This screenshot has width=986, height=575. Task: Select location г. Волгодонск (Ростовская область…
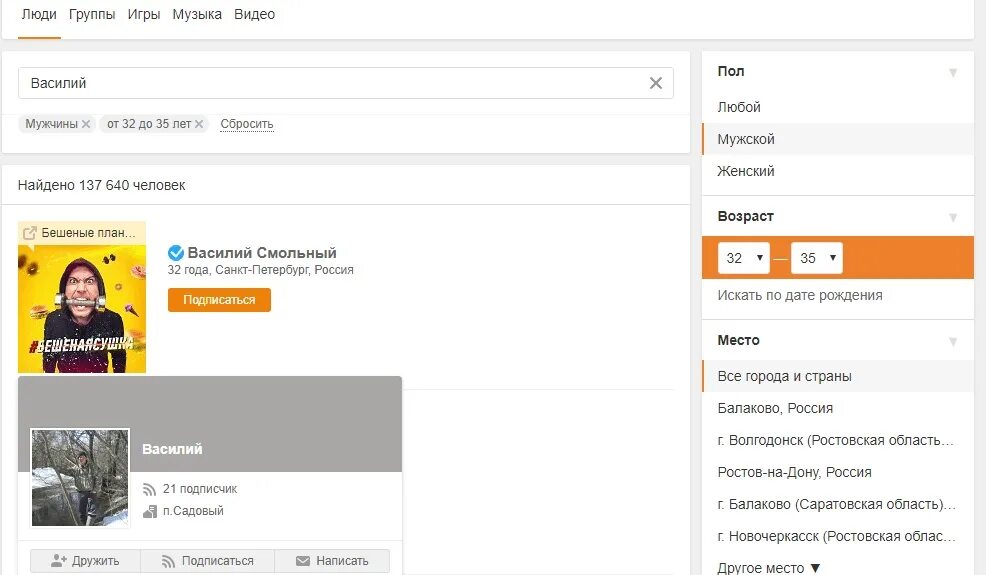click(x=838, y=440)
